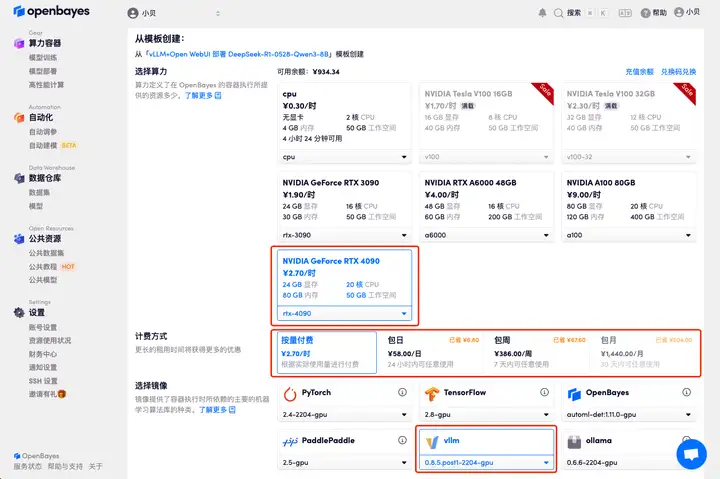
Task: Select the NVIDIA RTX A6000 48GB card
Action: pyautogui.click(x=486, y=208)
